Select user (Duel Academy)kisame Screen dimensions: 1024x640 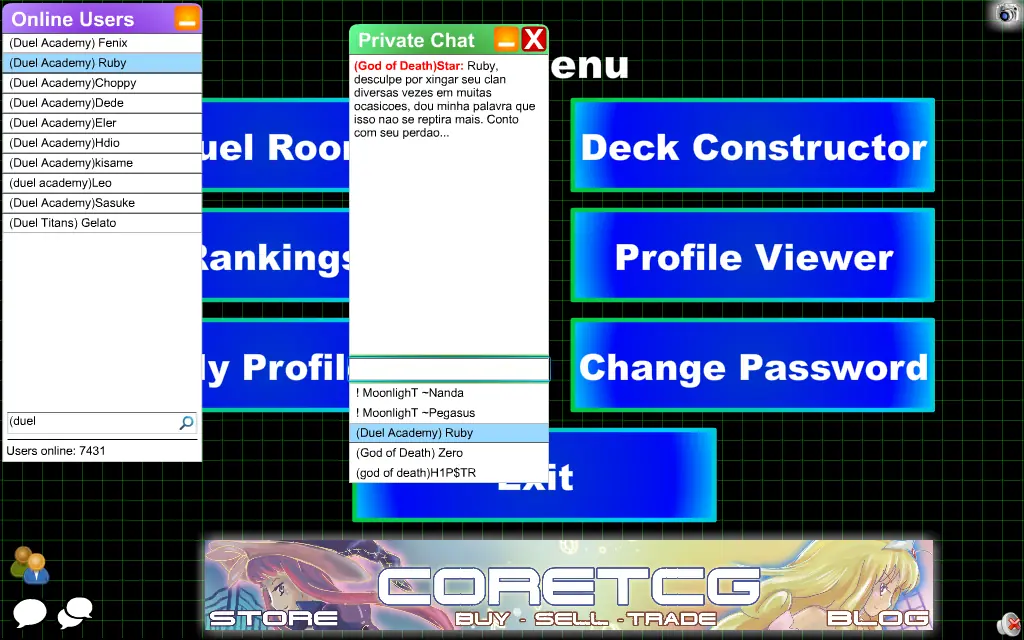(102, 163)
